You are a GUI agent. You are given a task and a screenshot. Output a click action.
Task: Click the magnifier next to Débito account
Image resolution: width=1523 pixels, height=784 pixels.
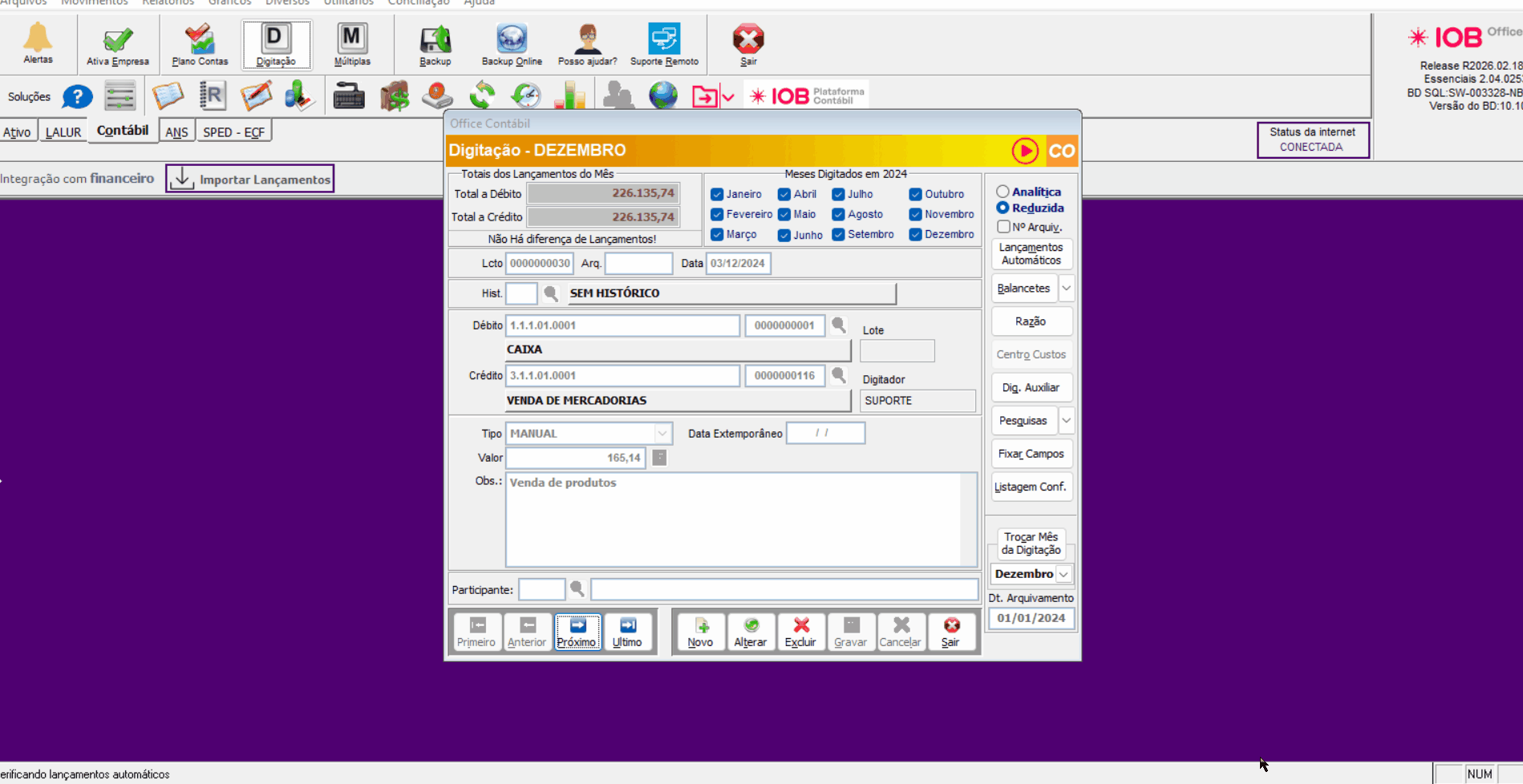839,325
